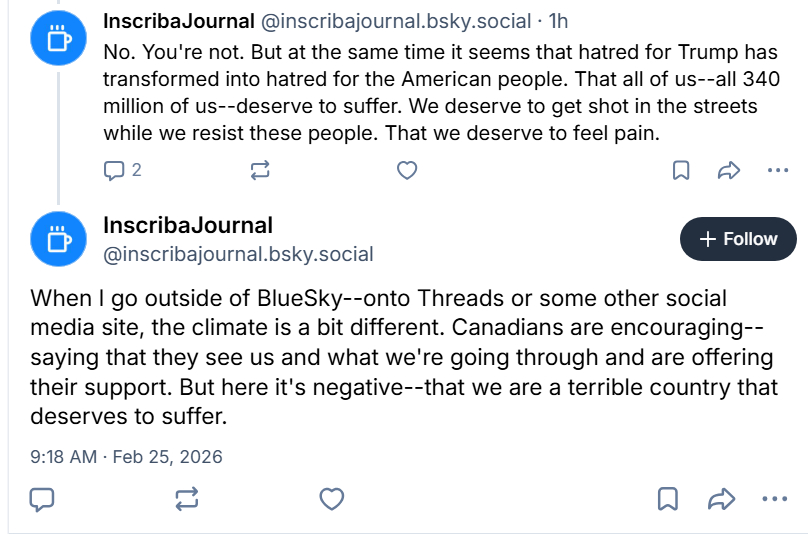Image resolution: width=808 pixels, height=534 pixels.
Task: Share the main post via arrow icon
Action: coord(722,498)
